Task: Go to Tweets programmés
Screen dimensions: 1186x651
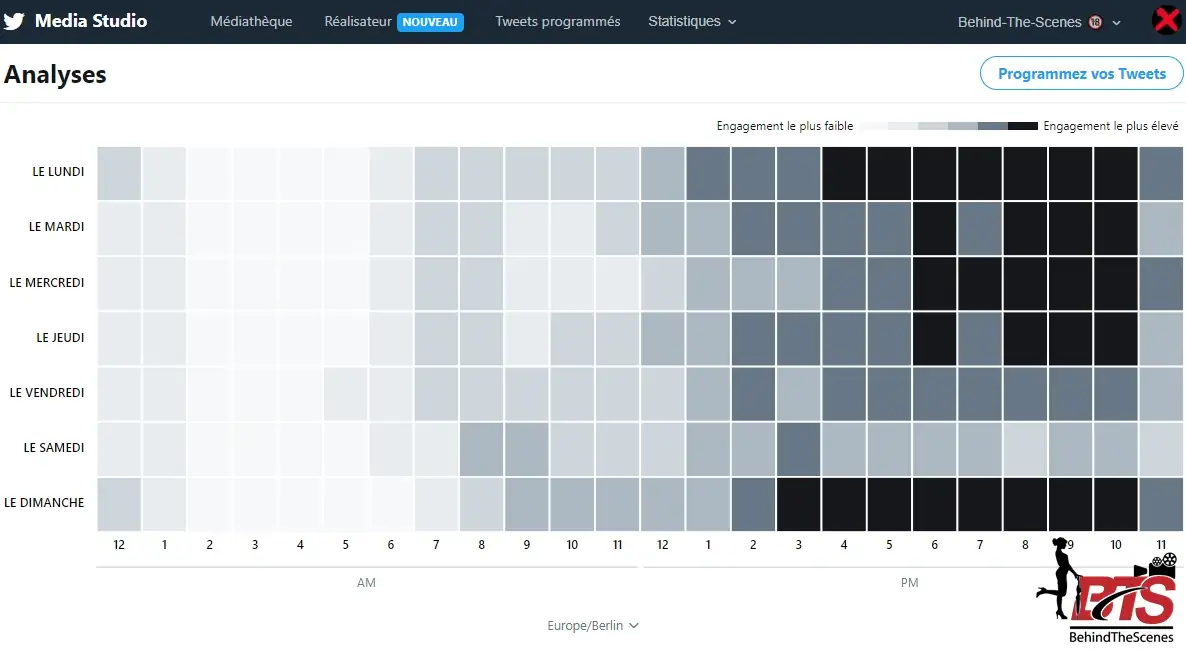Action: pyautogui.click(x=557, y=22)
